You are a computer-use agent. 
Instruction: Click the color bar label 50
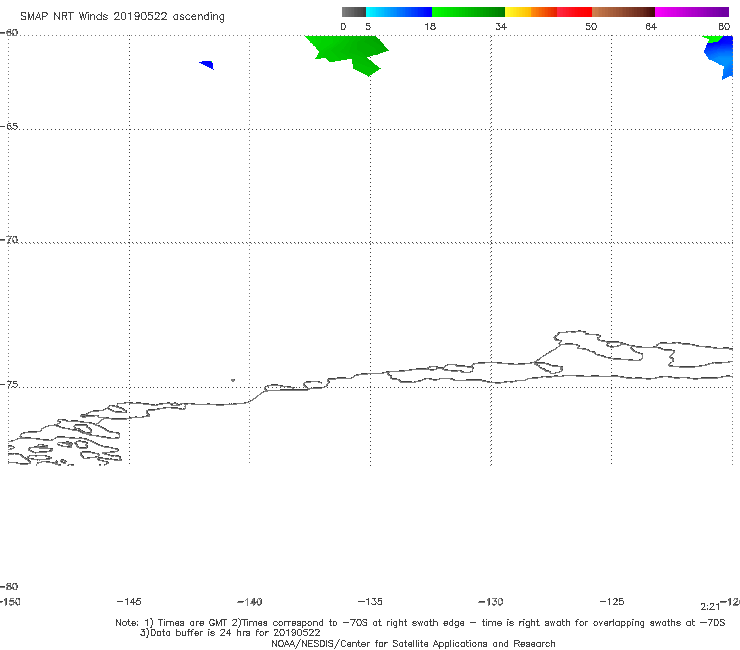591,26
